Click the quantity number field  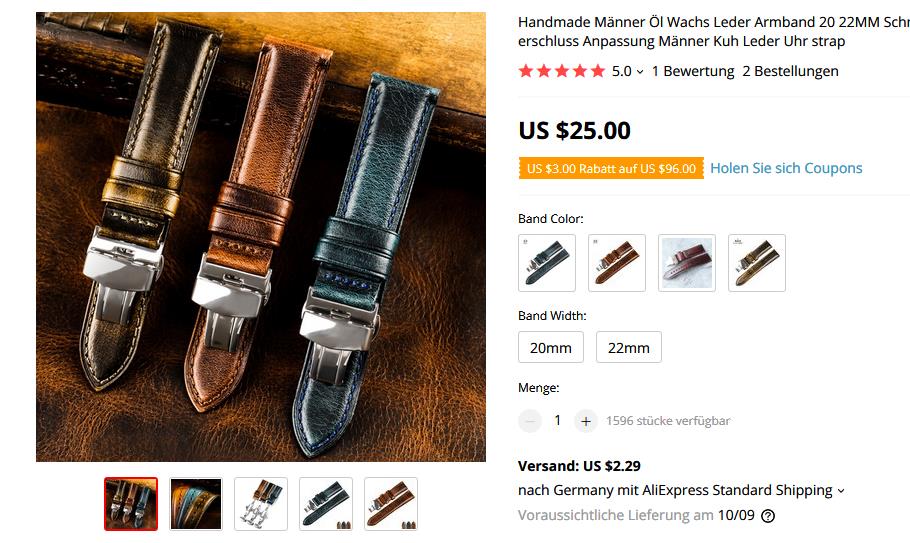tap(558, 421)
